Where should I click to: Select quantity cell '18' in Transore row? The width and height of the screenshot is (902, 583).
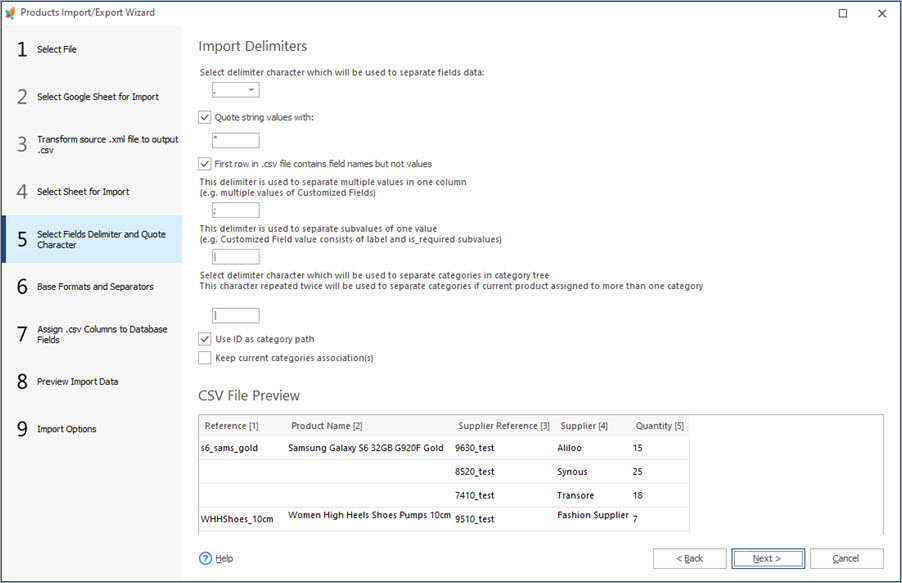[x=637, y=496]
